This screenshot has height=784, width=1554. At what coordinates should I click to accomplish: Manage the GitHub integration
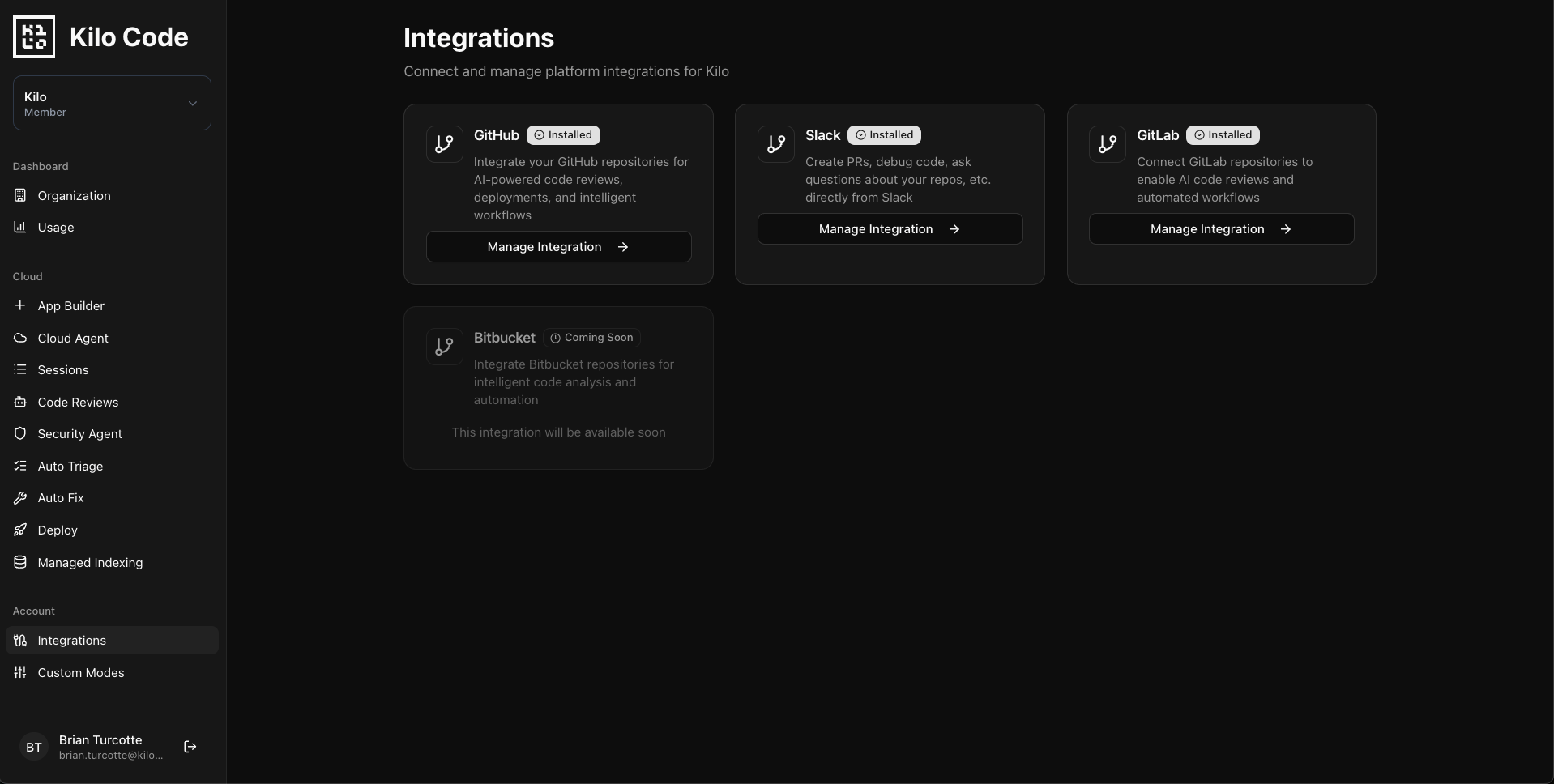coord(558,247)
